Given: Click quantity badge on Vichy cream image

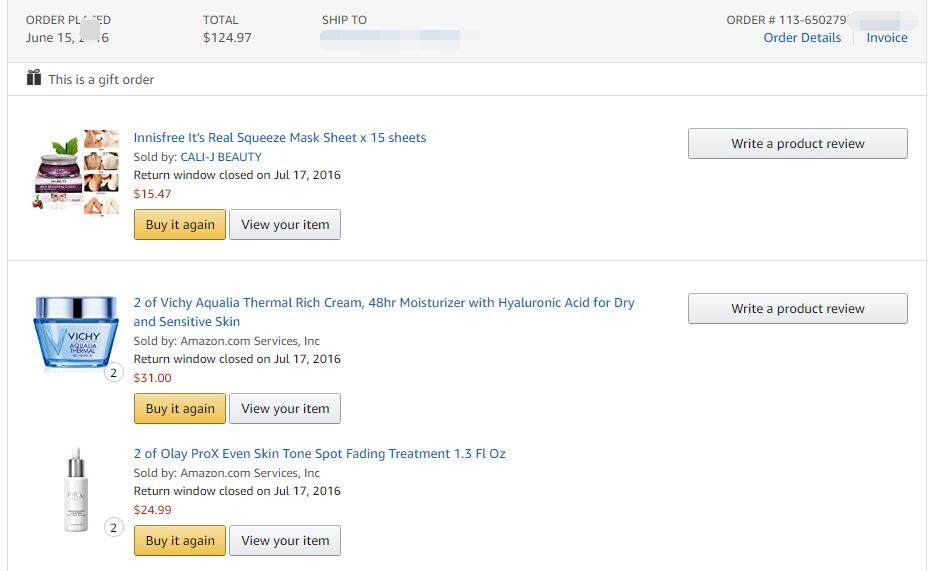Looking at the screenshot, I should pos(113,374).
